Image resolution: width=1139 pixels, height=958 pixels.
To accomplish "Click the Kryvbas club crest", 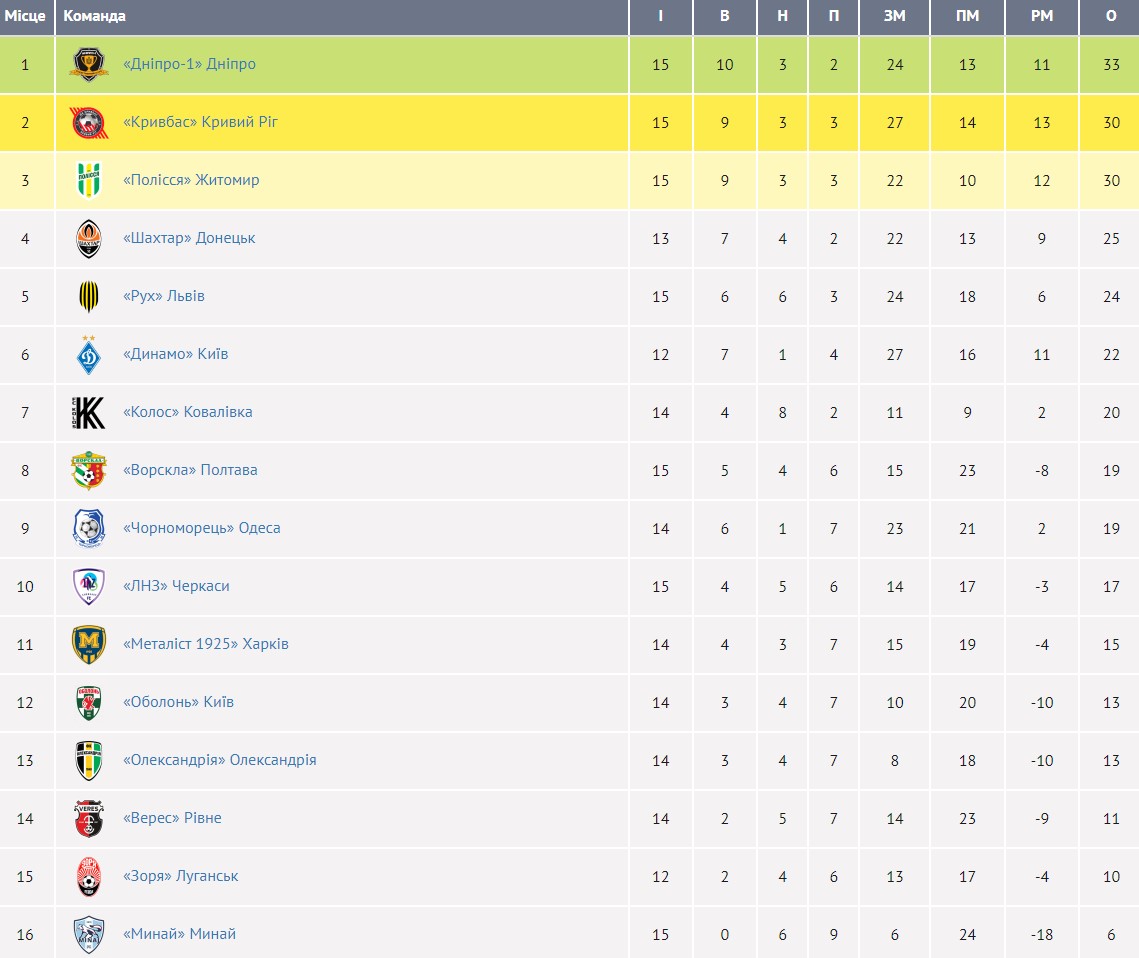I will tap(88, 123).
